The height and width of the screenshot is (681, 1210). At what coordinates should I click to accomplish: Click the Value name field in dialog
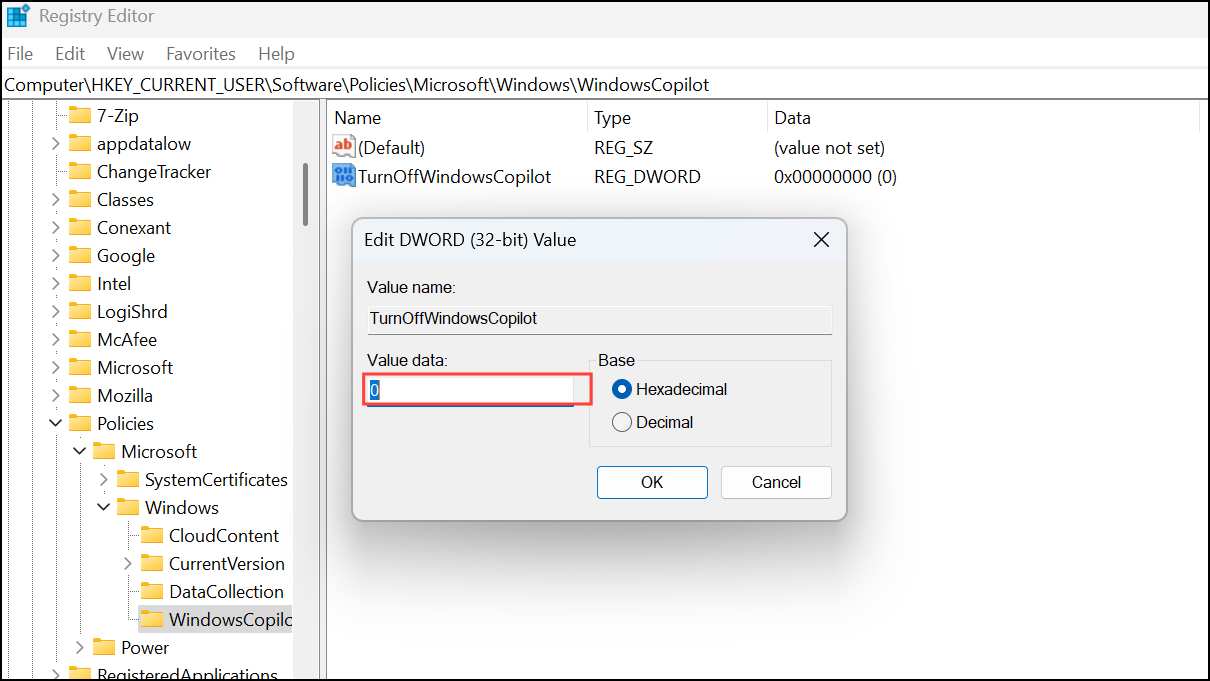coord(599,319)
